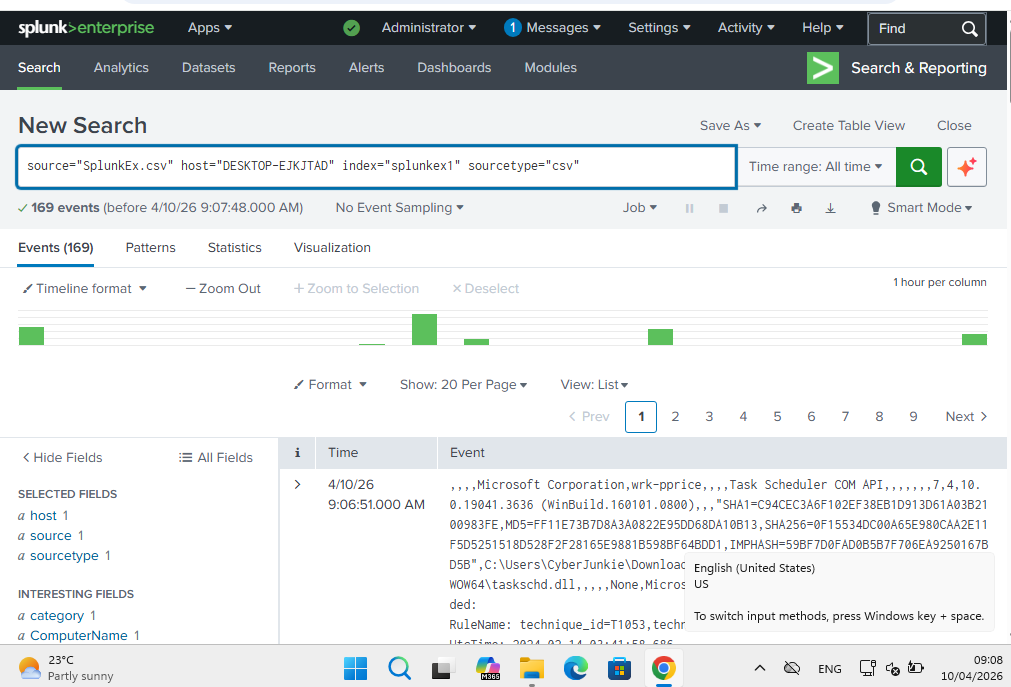The width and height of the screenshot is (1011, 687).
Task: Open the weather widget
Action: (66, 668)
